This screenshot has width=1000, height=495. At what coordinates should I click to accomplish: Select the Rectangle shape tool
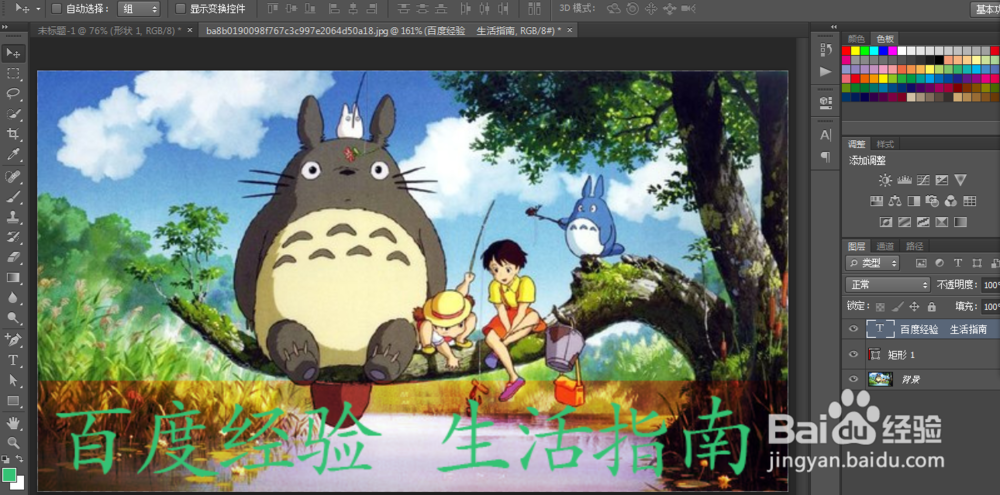[13, 401]
